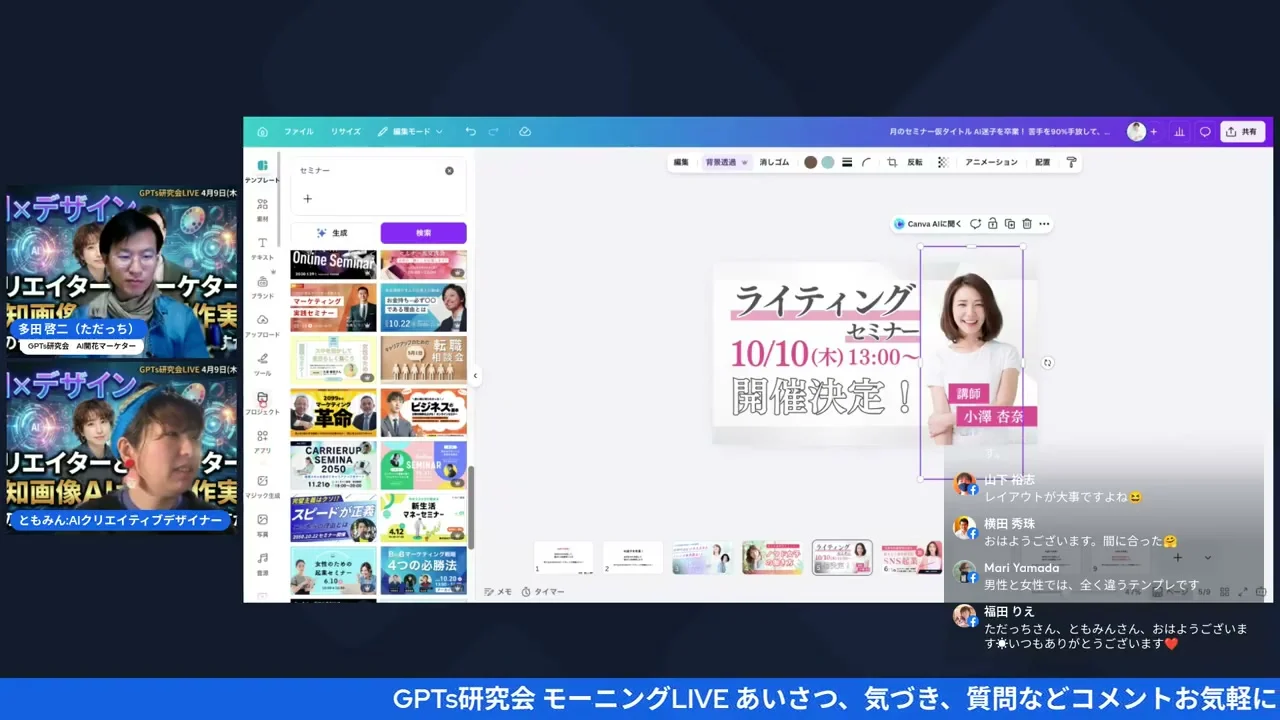This screenshot has width=1280, height=720.
Task: Select the 消しゴム eraser tool in the toolbar
Action: pos(774,162)
